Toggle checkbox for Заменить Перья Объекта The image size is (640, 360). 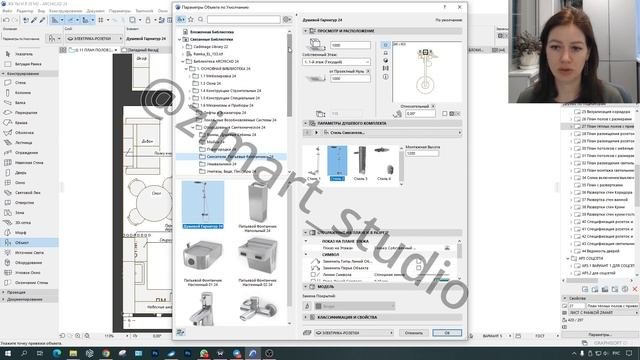point(418,268)
